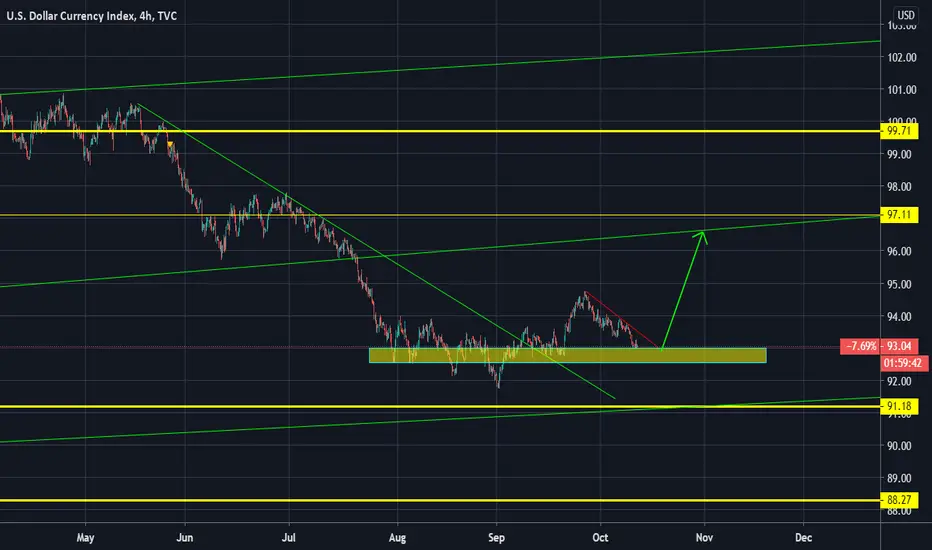
Task: Click the 99.00 price scale value
Action: [899, 155]
